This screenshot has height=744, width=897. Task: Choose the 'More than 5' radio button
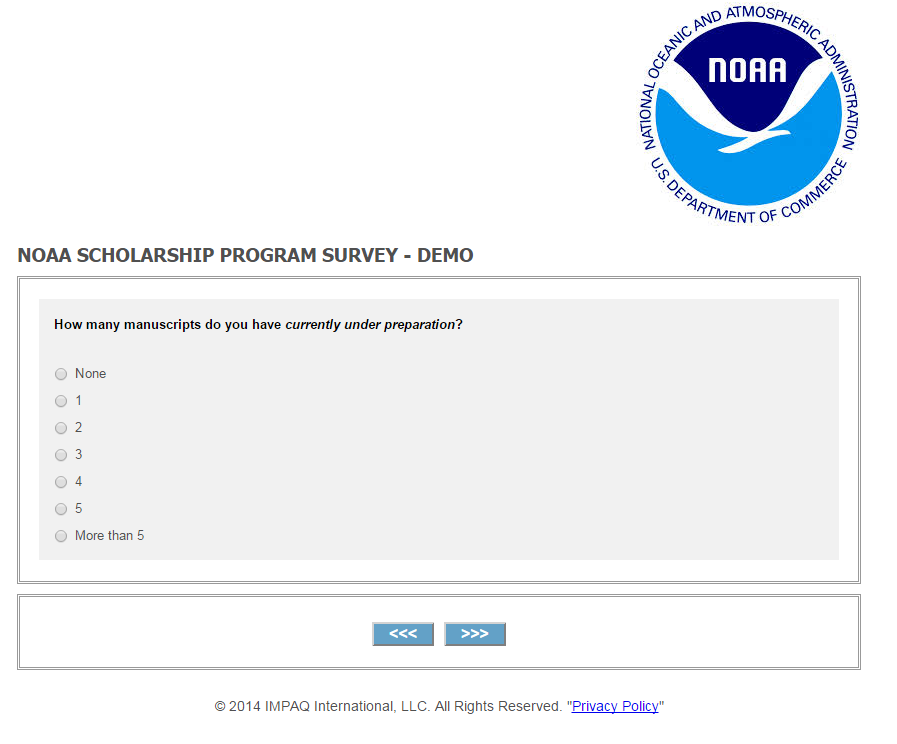pos(61,536)
